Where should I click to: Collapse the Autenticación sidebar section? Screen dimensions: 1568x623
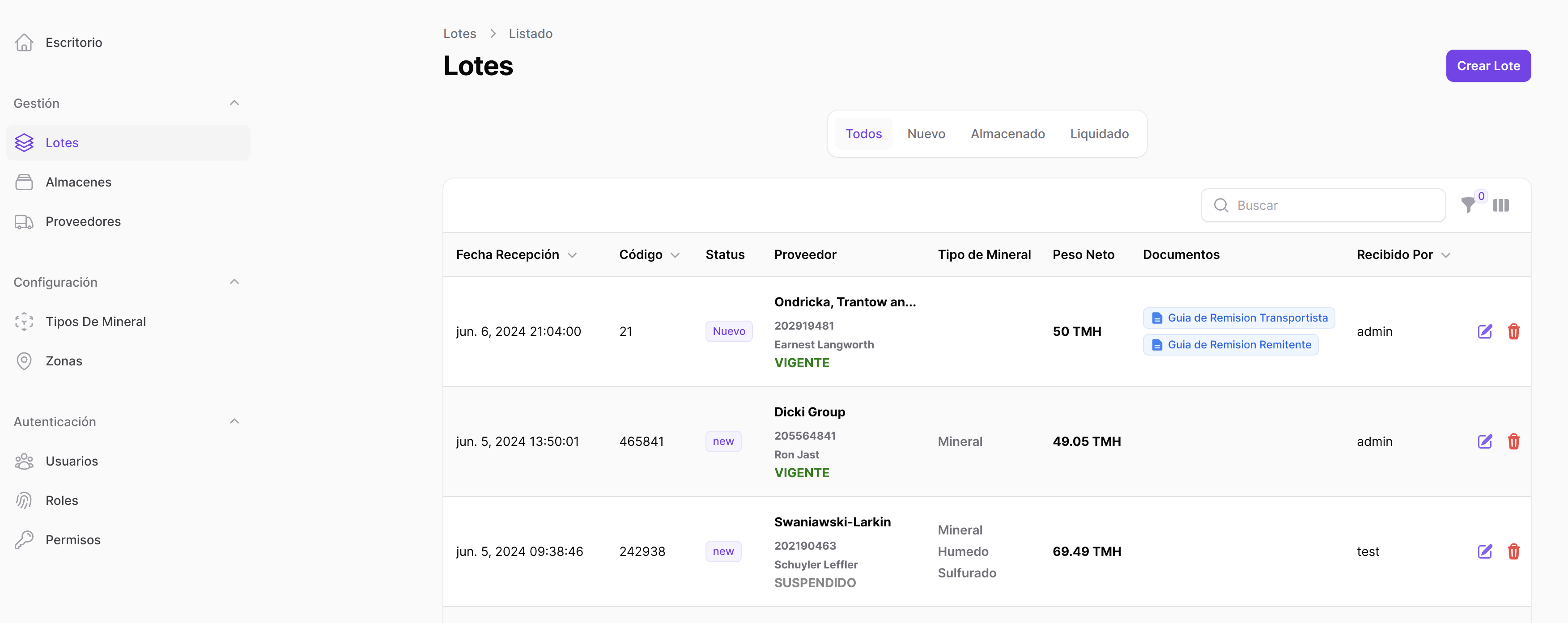click(x=234, y=421)
